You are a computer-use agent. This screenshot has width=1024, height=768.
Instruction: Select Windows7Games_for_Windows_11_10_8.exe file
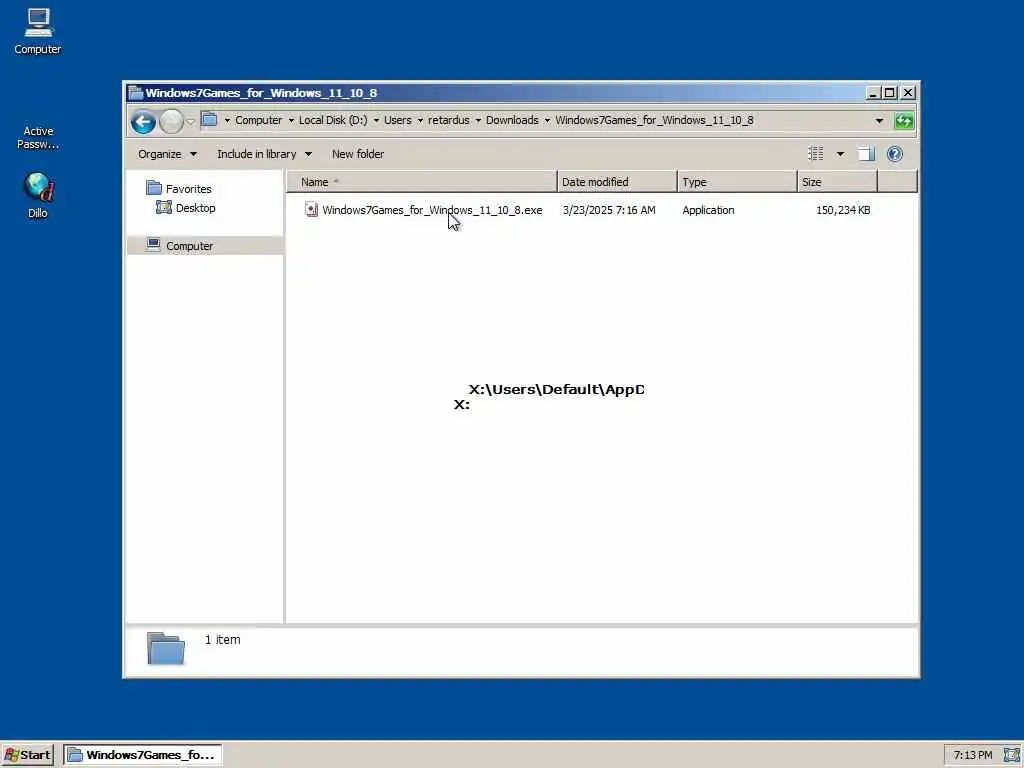point(432,210)
